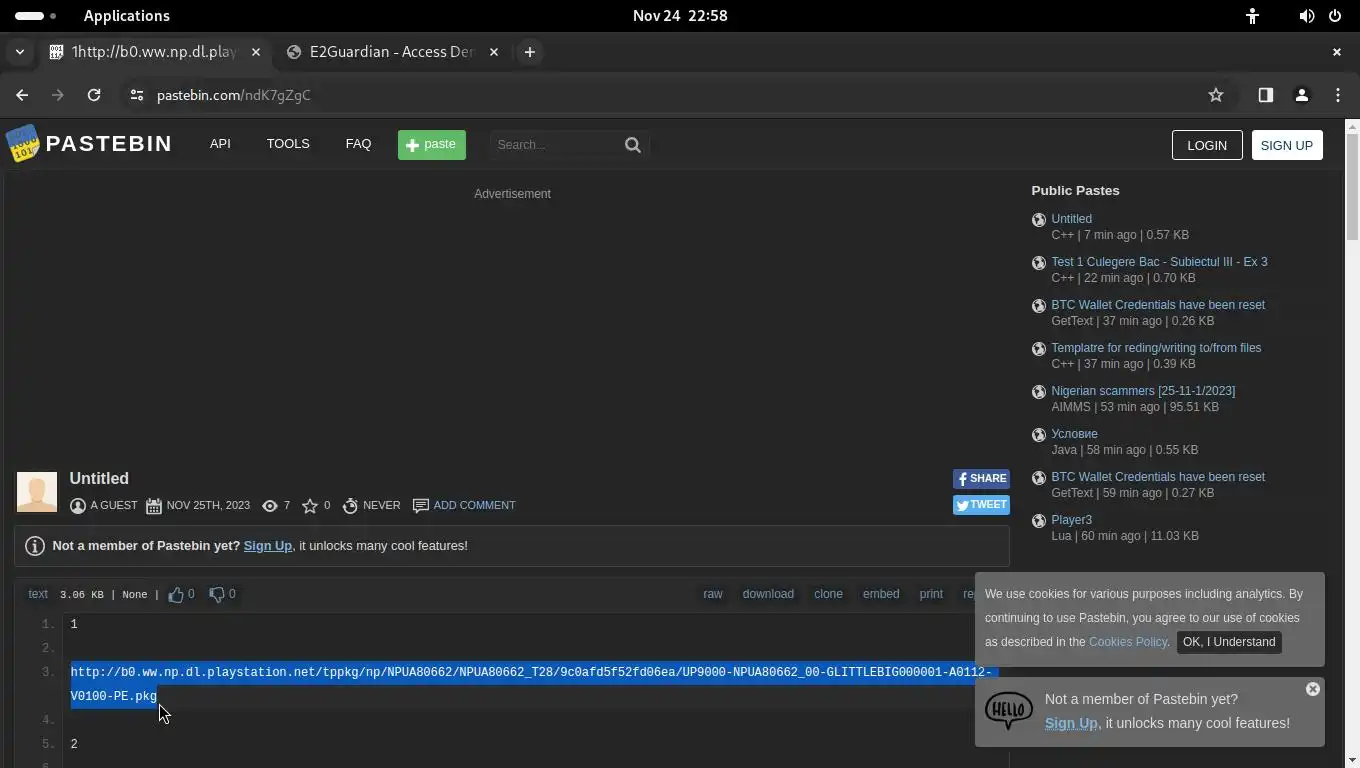Share paste on Facebook
This screenshot has height=768, width=1360.
click(x=981, y=479)
